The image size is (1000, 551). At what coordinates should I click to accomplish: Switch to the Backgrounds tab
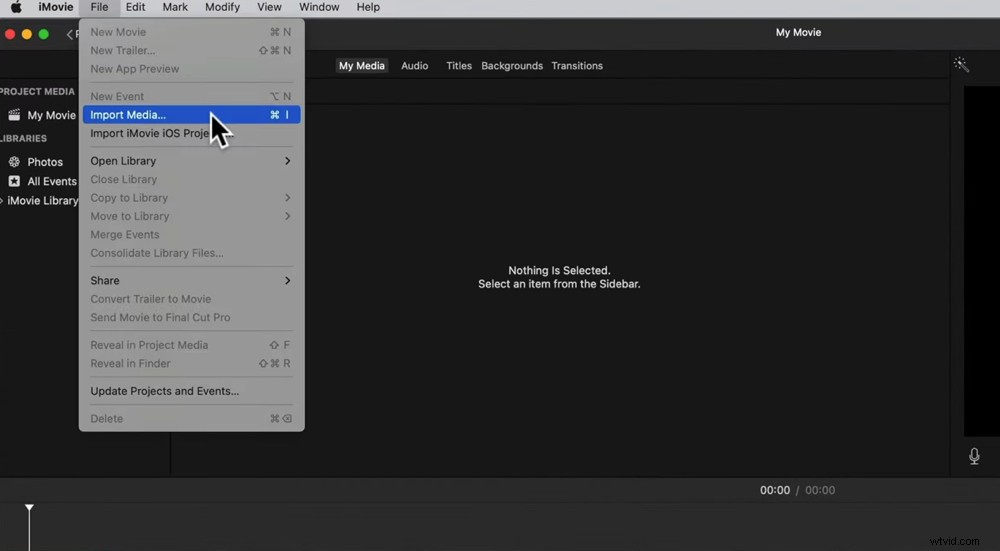512,66
